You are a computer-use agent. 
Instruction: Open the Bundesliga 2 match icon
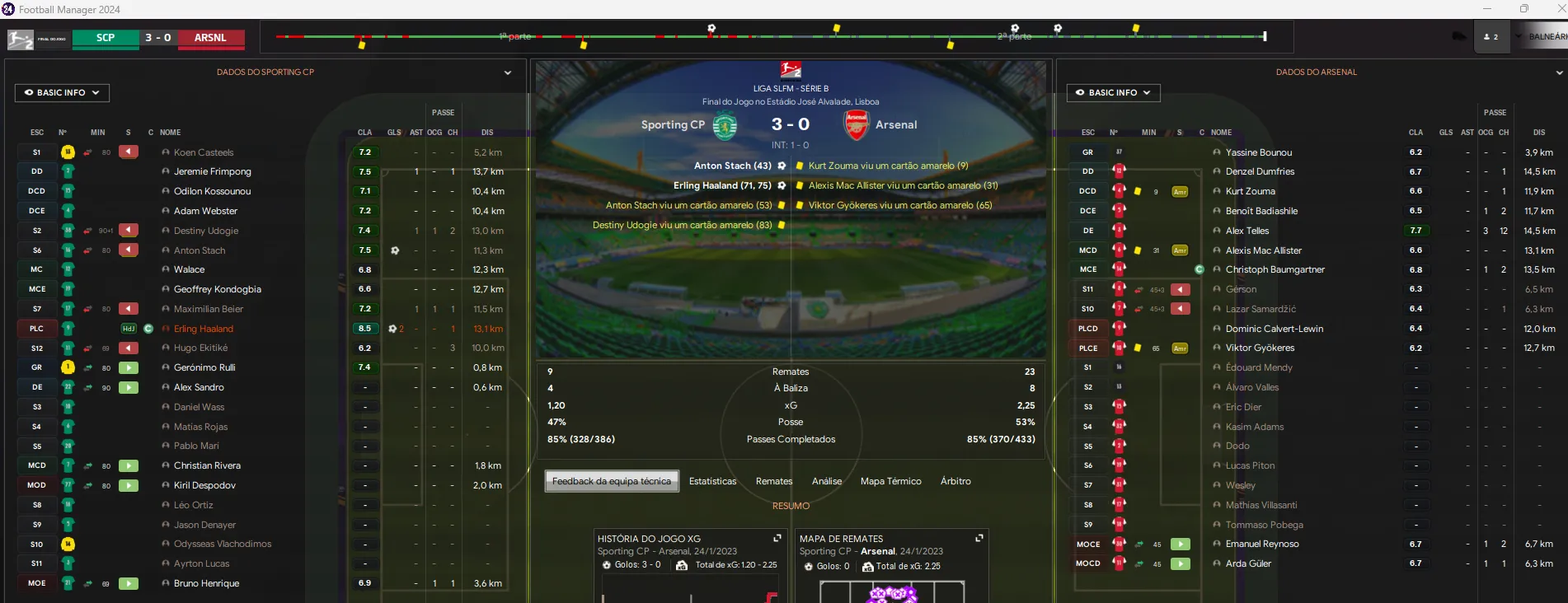(x=21, y=38)
